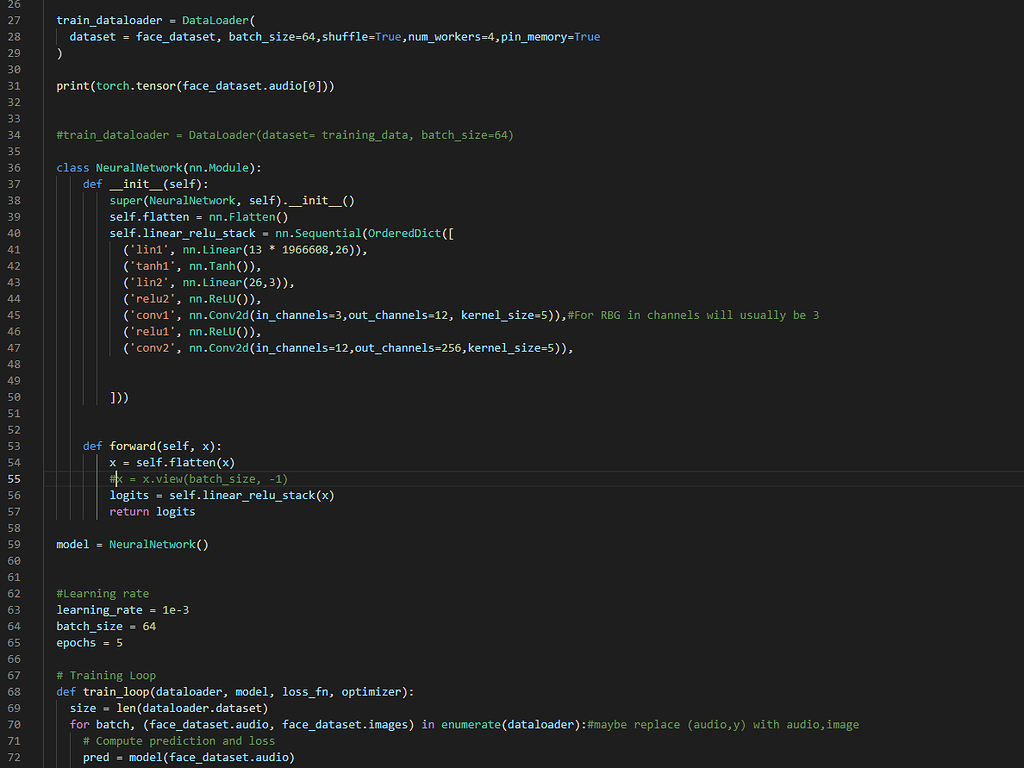Click 'class NeuralNetwork(nn.Module):' declaration

pos(158,168)
